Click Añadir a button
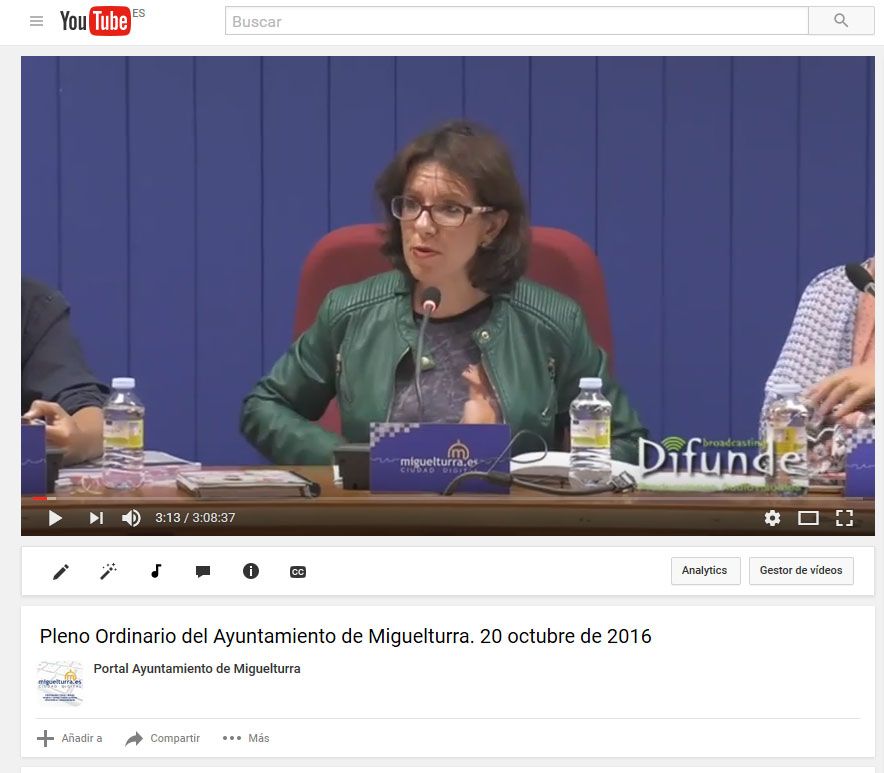This screenshot has height=773, width=884. (70, 738)
